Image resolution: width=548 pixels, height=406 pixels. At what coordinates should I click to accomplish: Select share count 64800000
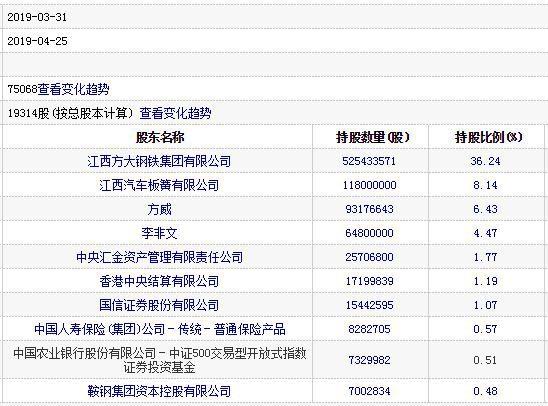click(x=369, y=233)
